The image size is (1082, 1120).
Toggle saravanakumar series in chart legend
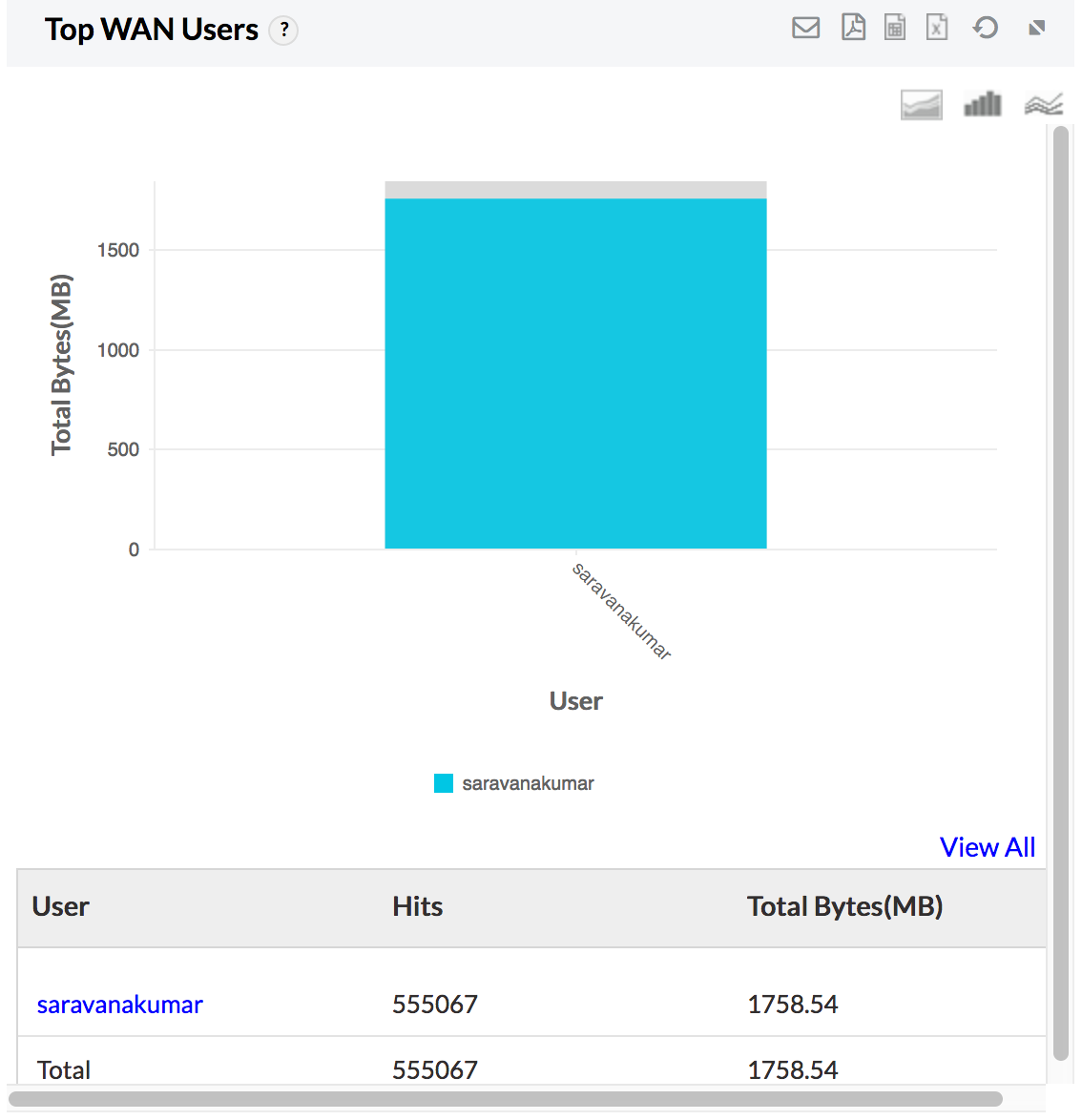[528, 783]
